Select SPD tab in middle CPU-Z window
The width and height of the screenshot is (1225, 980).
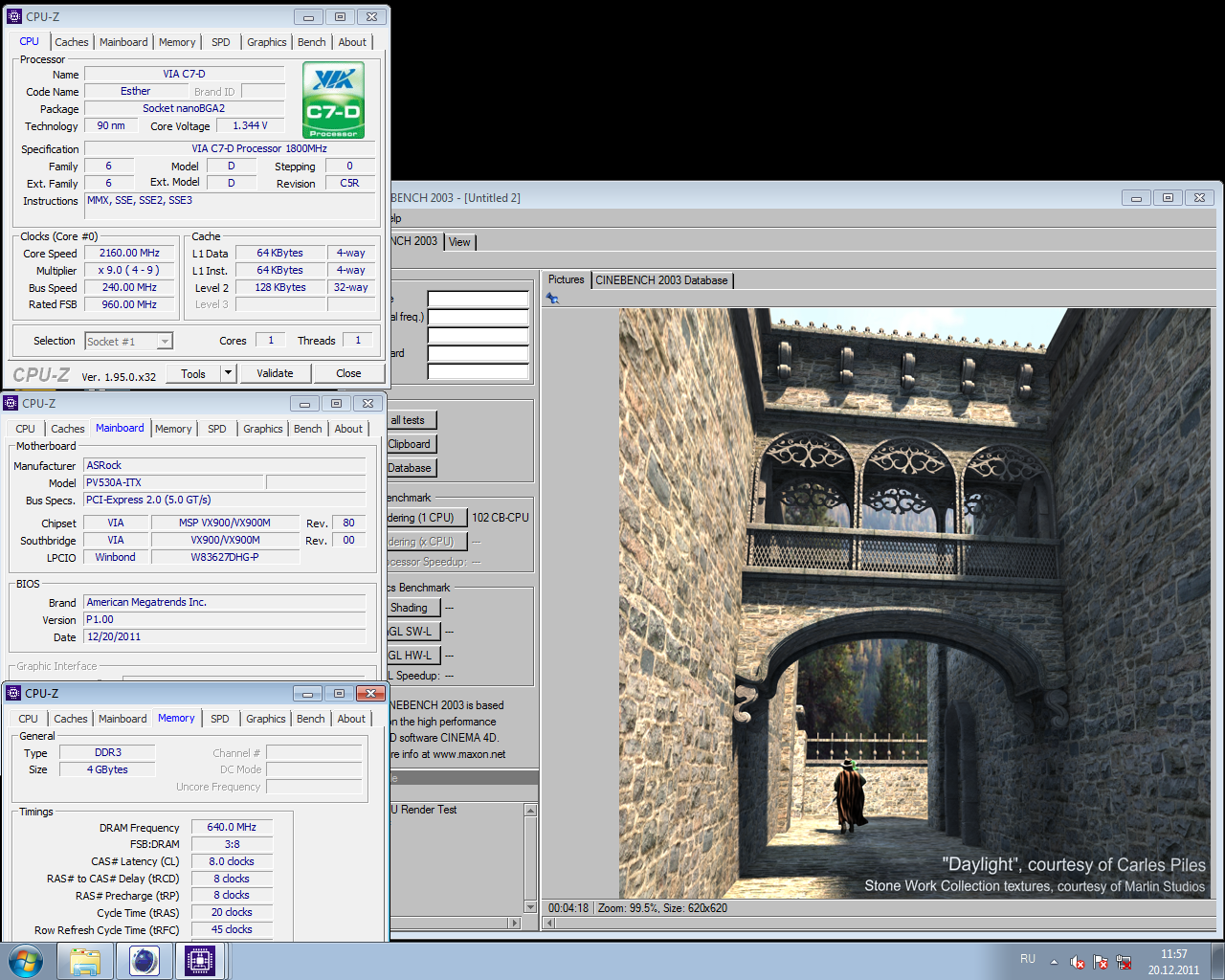point(217,429)
